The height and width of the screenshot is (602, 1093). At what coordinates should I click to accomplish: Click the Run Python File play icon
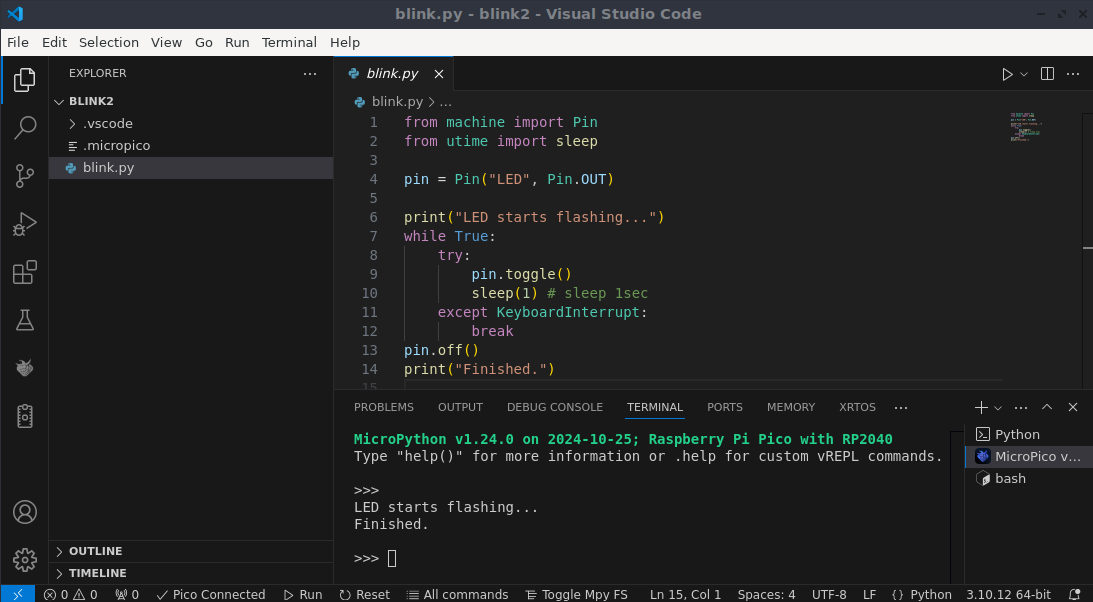[x=1007, y=74]
